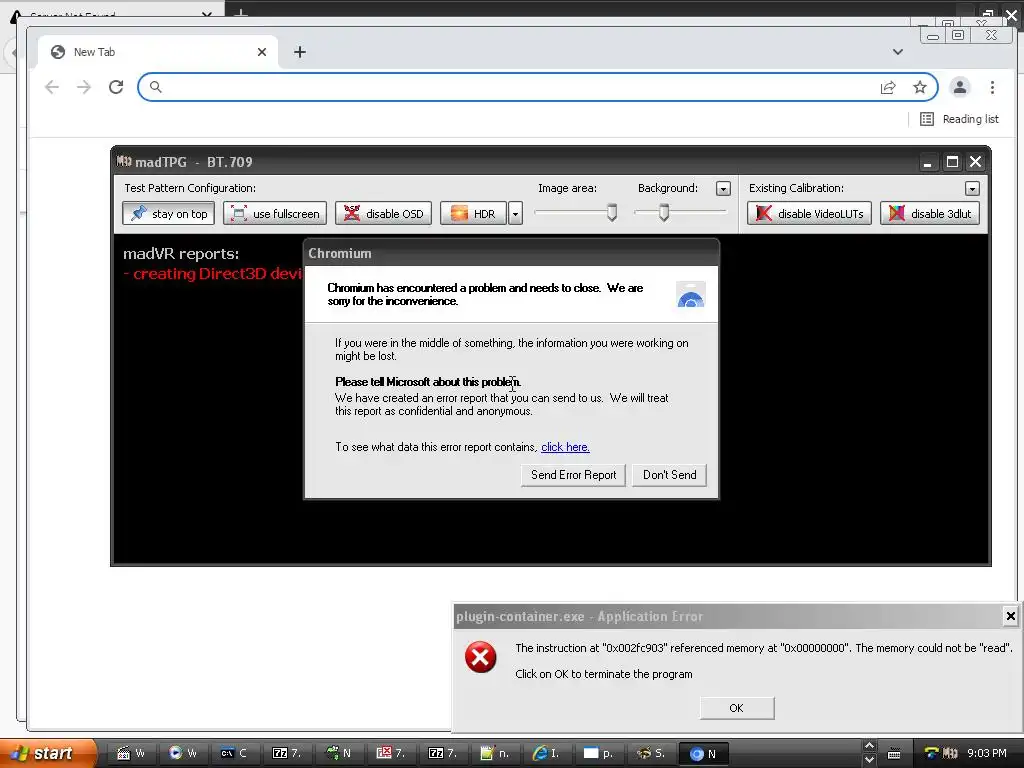Viewport: 1024px width, 768px height.
Task: Open a new browser tab with the plus button
Action: click(x=300, y=52)
